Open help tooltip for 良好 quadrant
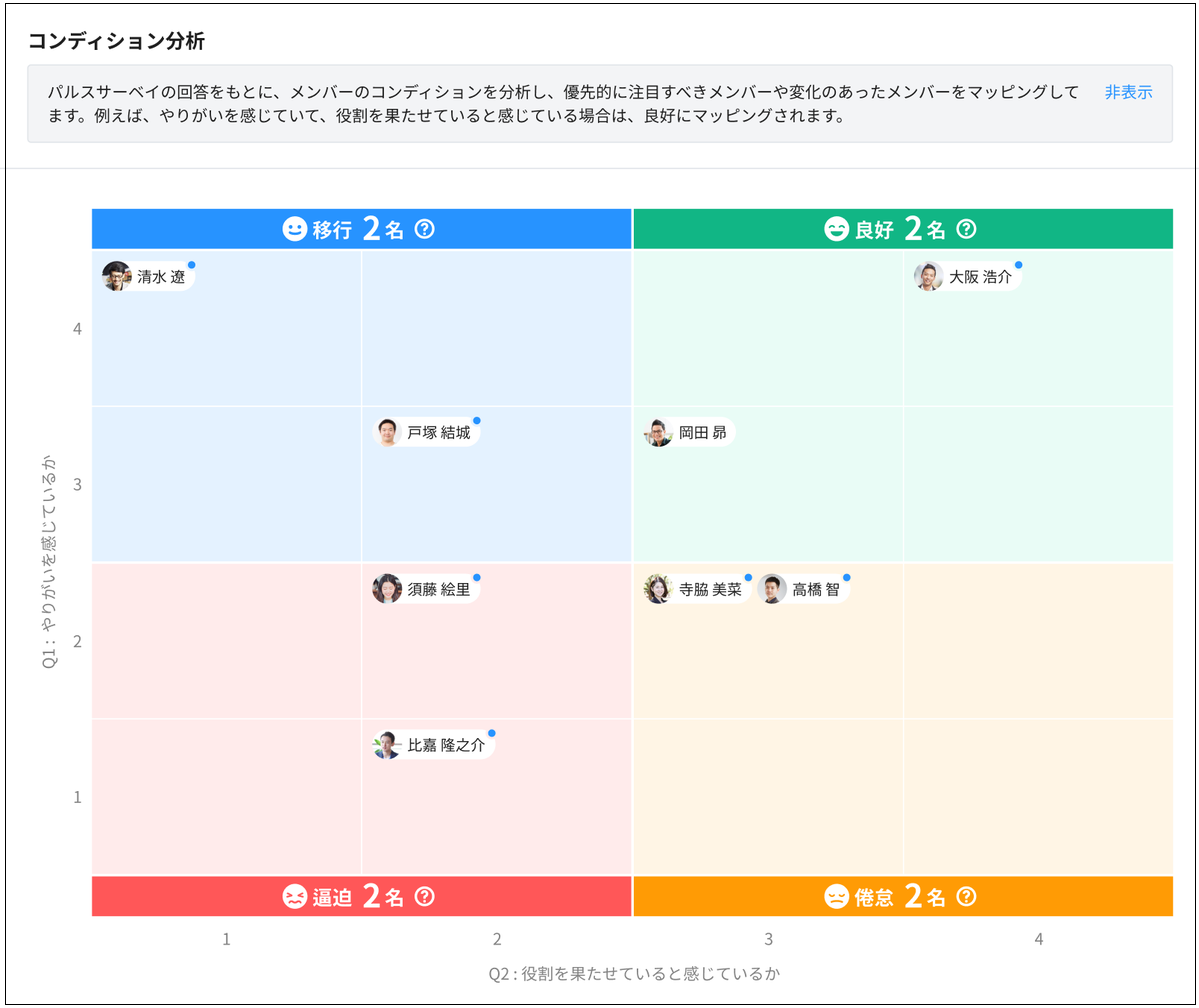The height and width of the screenshot is (1008, 1199). [x=964, y=228]
